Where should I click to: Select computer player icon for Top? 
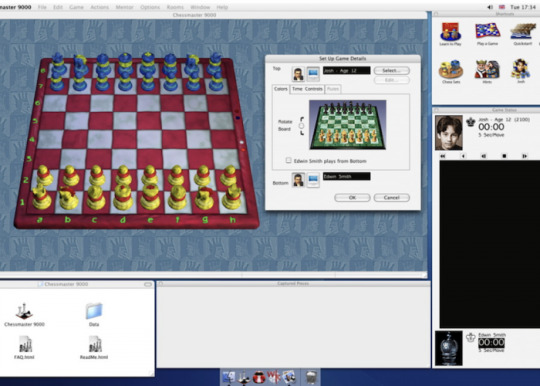point(313,74)
